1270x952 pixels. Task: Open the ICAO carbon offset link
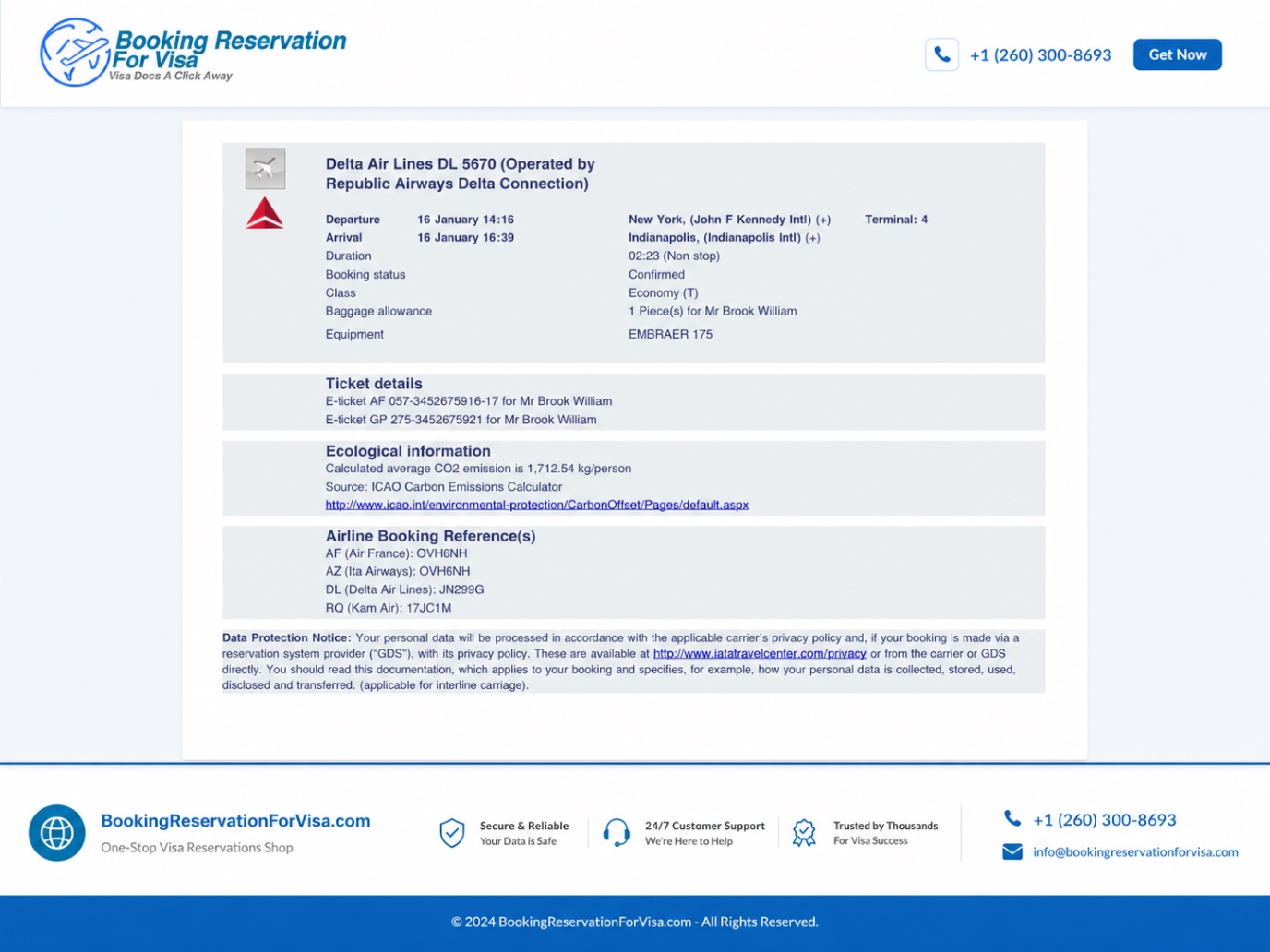[x=536, y=505]
